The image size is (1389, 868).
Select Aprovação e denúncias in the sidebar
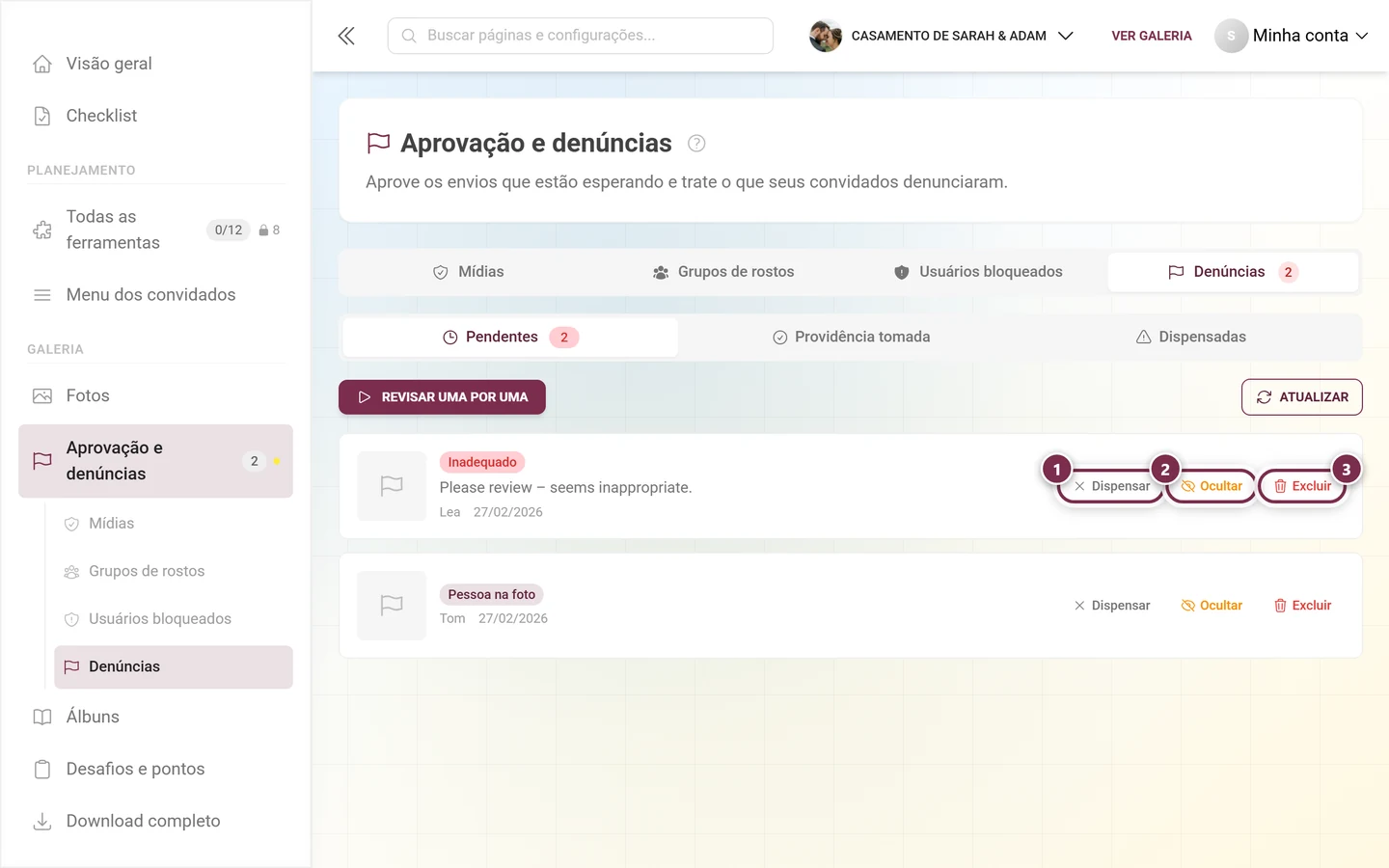coord(155,461)
